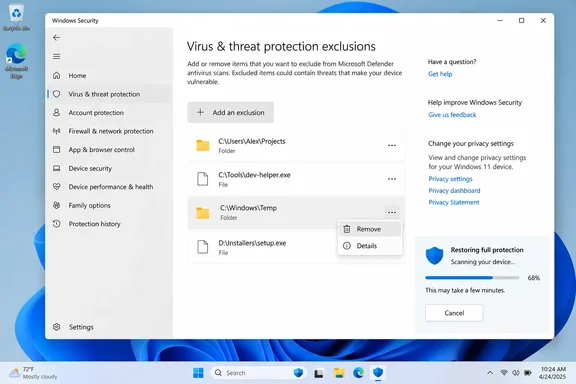The width and height of the screenshot is (576, 384).
Task: Open Give us feedback link
Action: click(x=452, y=115)
